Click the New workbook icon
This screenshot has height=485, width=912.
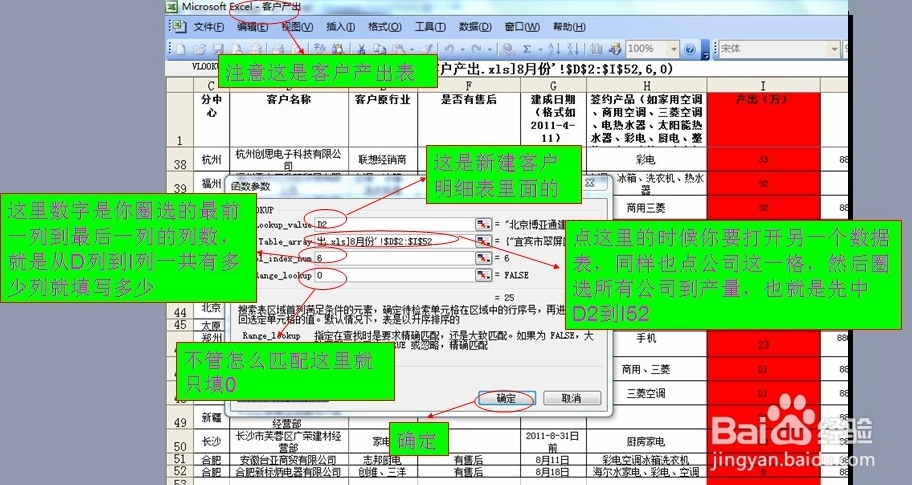[x=180, y=49]
